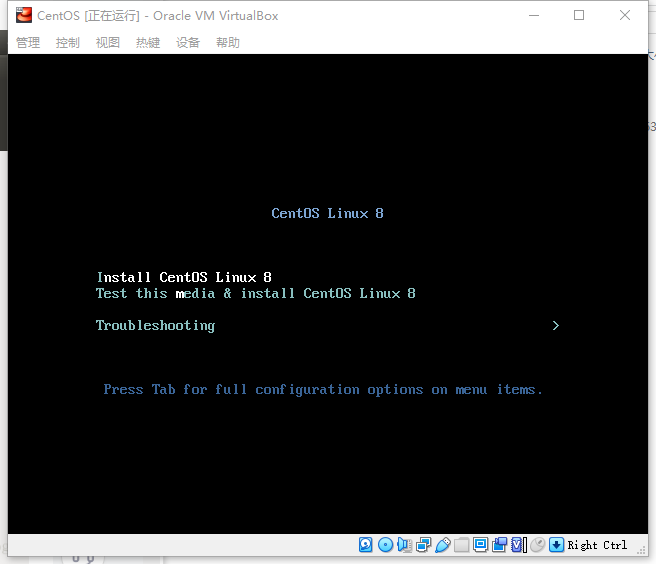656x564 pixels.
Task: Click the keyboard capture arrow icon
Action: [x=556, y=545]
